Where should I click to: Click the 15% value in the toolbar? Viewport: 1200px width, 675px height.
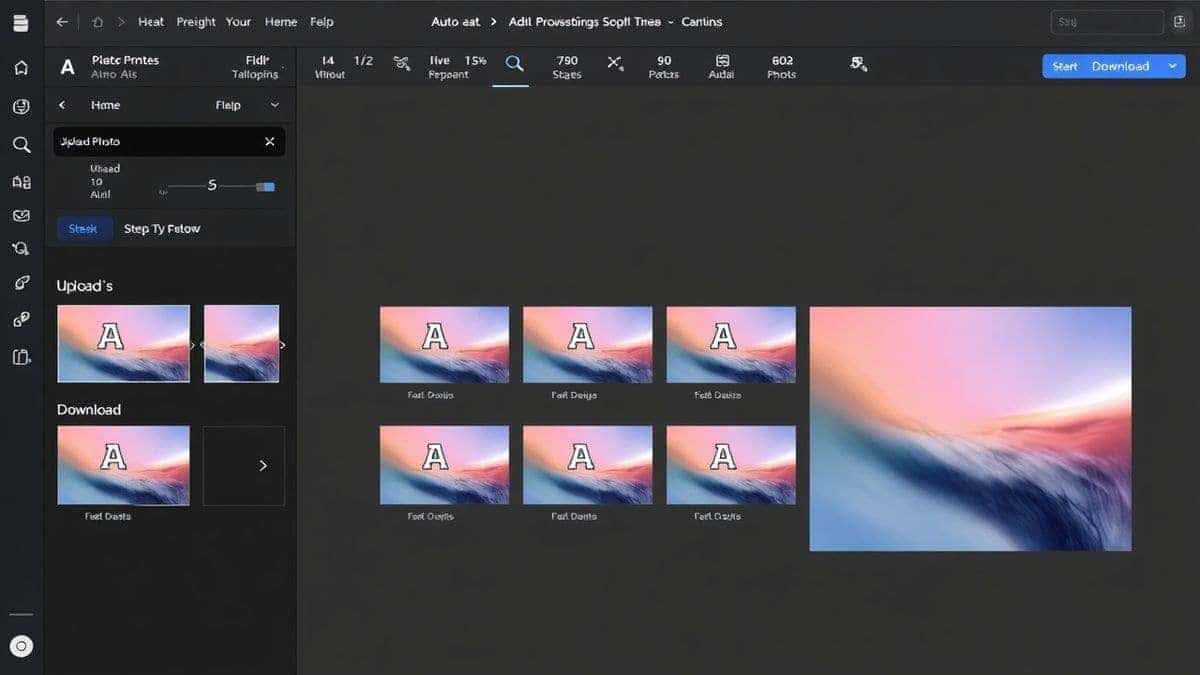(476, 61)
